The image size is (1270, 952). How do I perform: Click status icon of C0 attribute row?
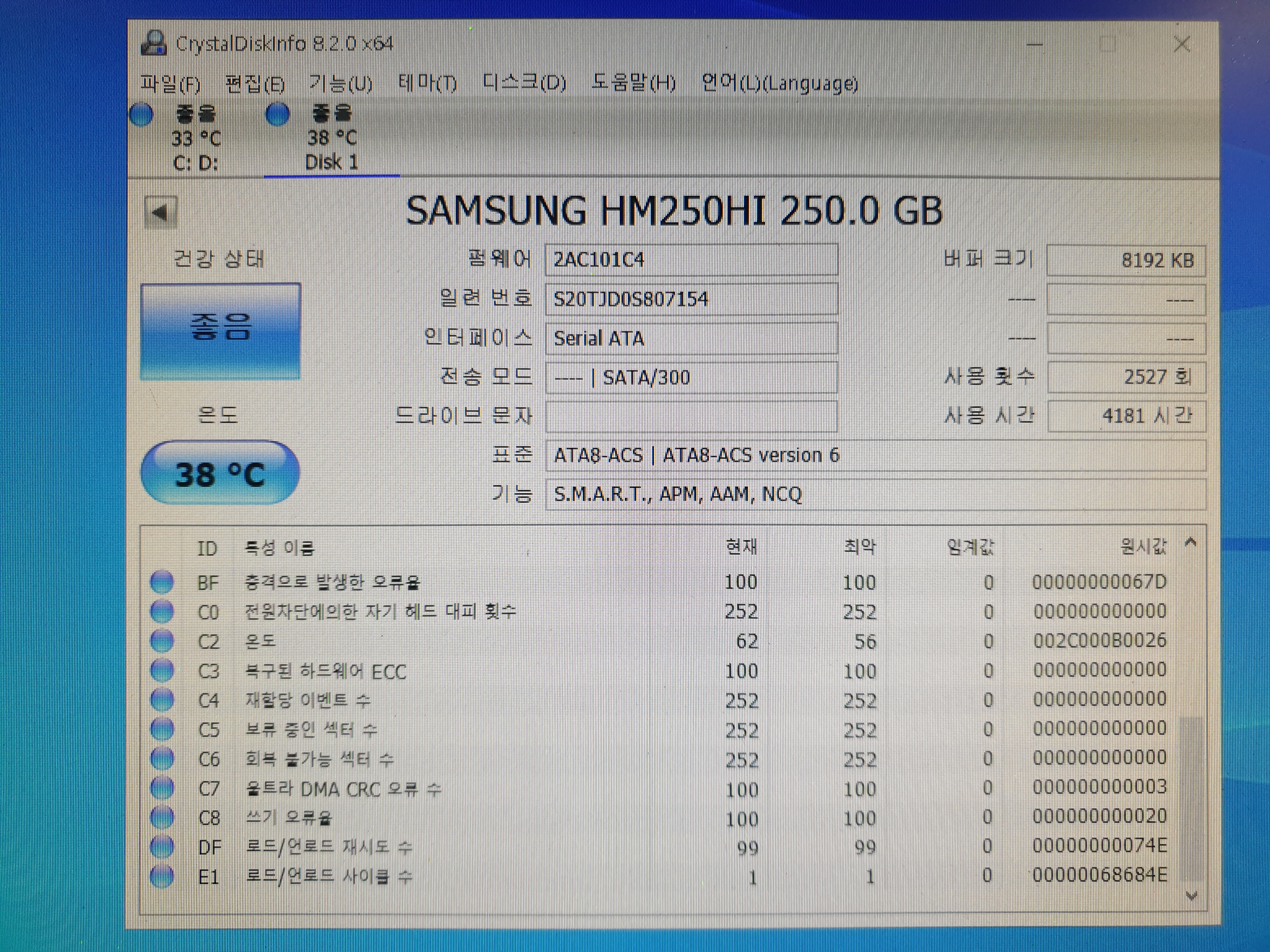162,611
